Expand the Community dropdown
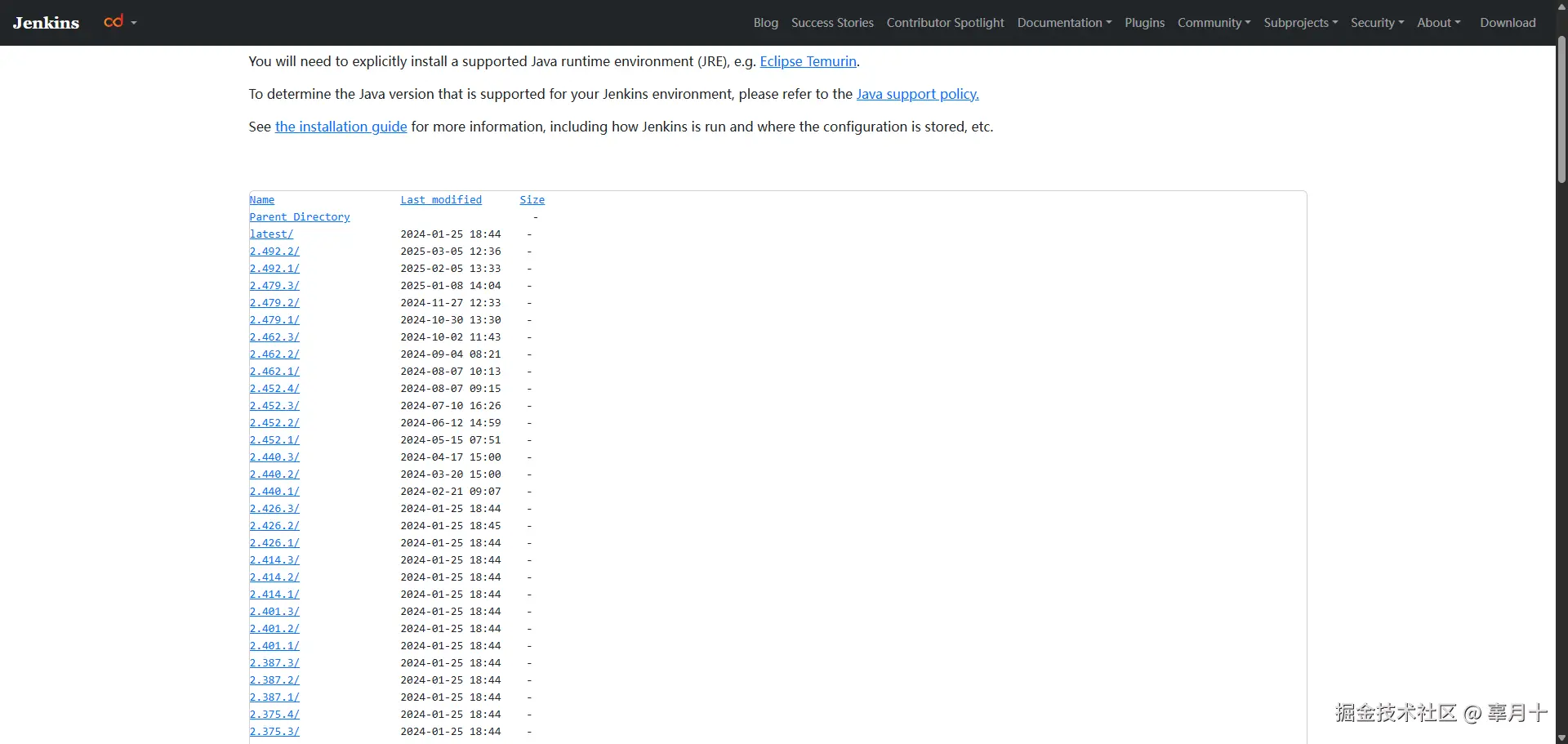The height and width of the screenshot is (744, 1568). [x=1214, y=23]
